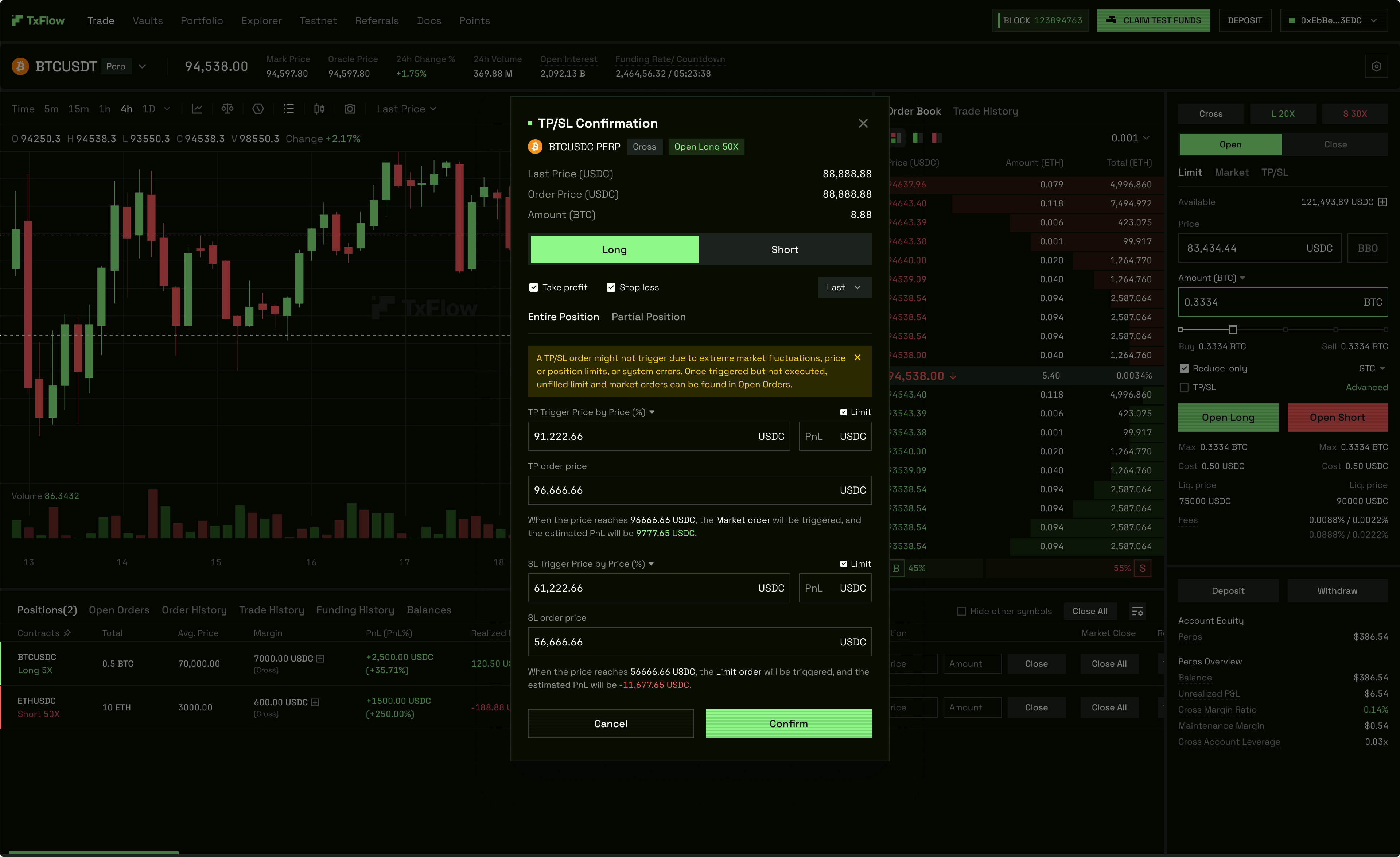Expand the Perp contract selector next to BTCUSDT
The width and height of the screenshot is (1400, 857).
pos(142,66)
